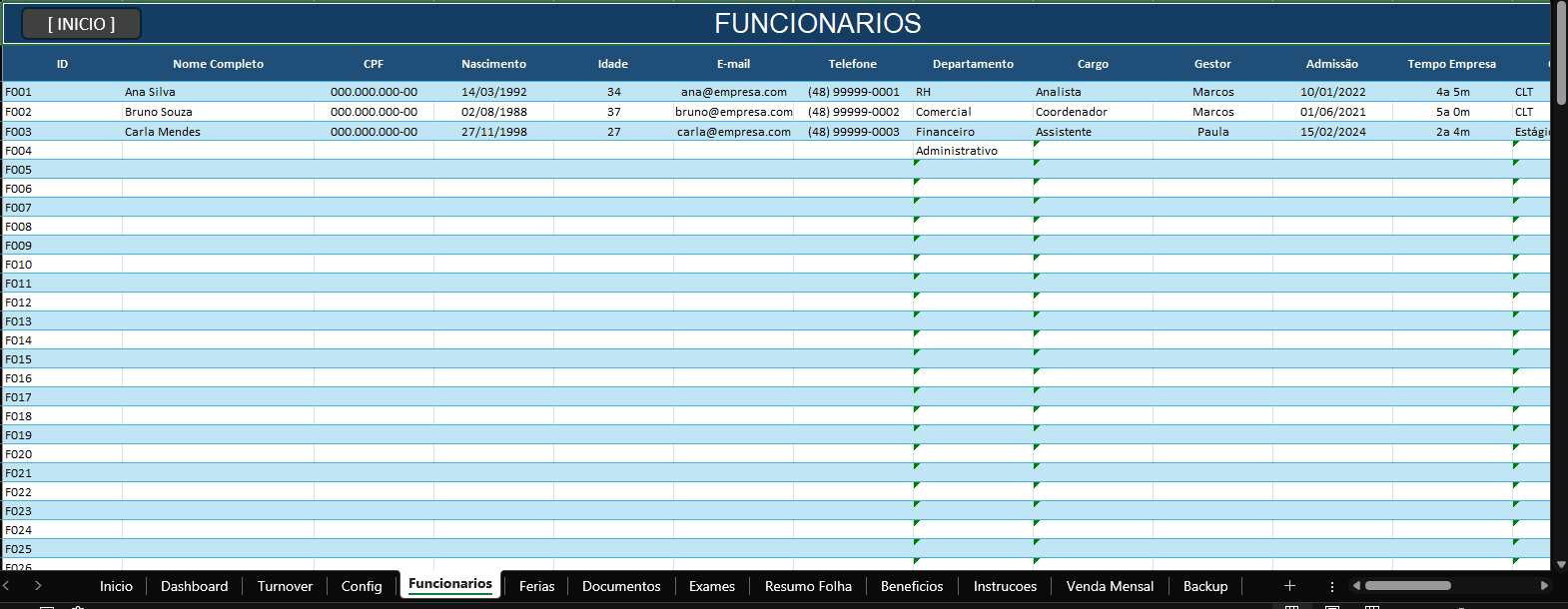This screenshot has height=609, width=1568.
Task: Select the E-mail column header
Action: click(x=733, y=64)
